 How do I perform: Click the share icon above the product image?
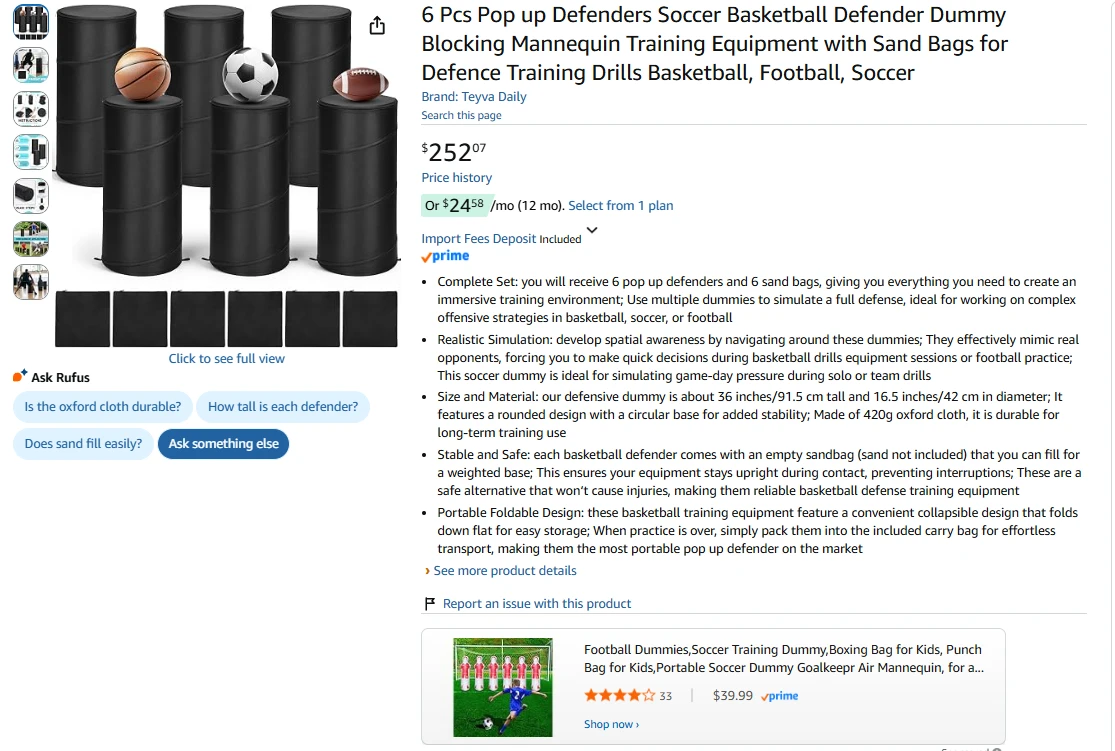coord(377,26)
